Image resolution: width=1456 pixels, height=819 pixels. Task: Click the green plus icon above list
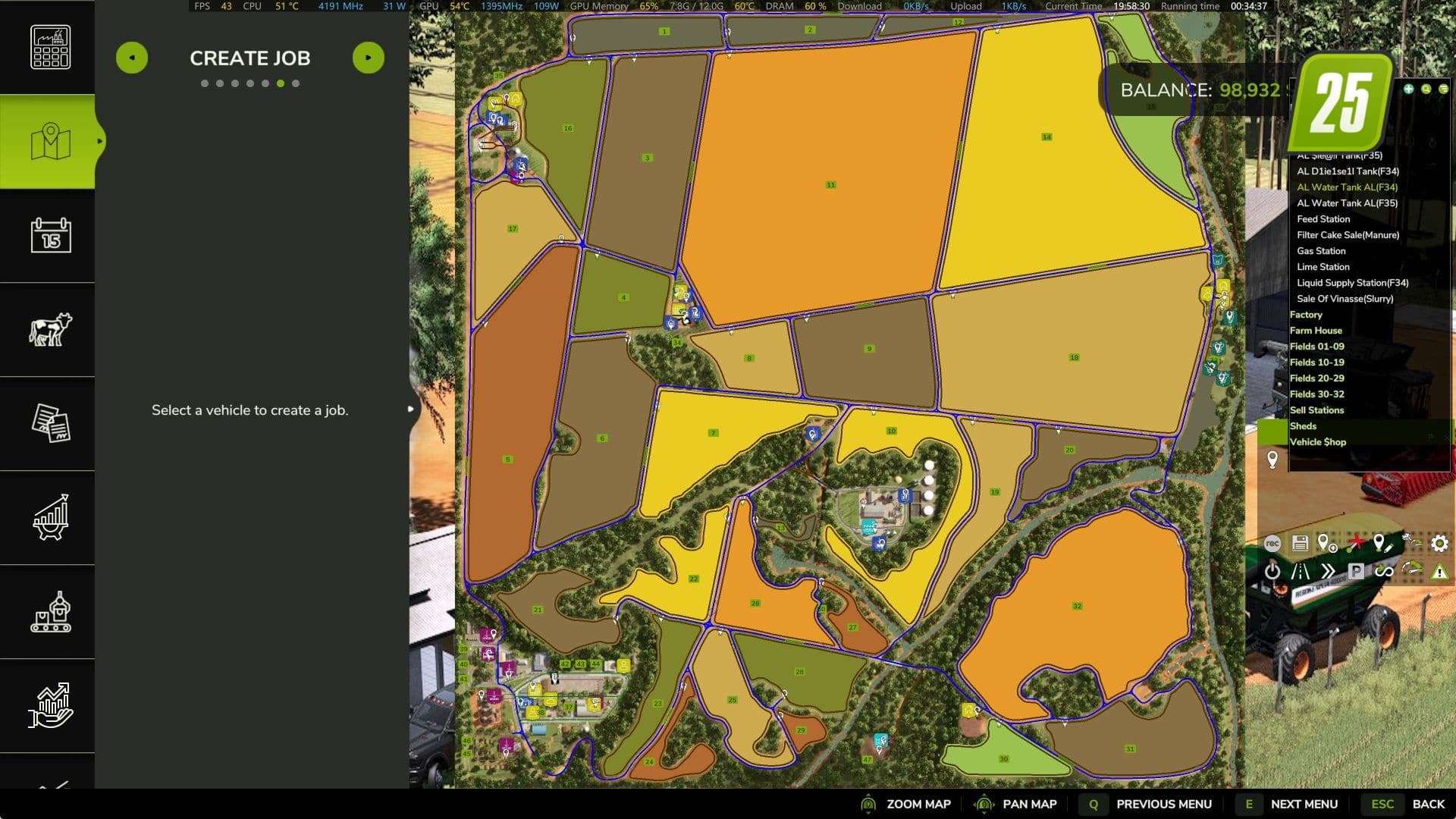pos(1408,89)
